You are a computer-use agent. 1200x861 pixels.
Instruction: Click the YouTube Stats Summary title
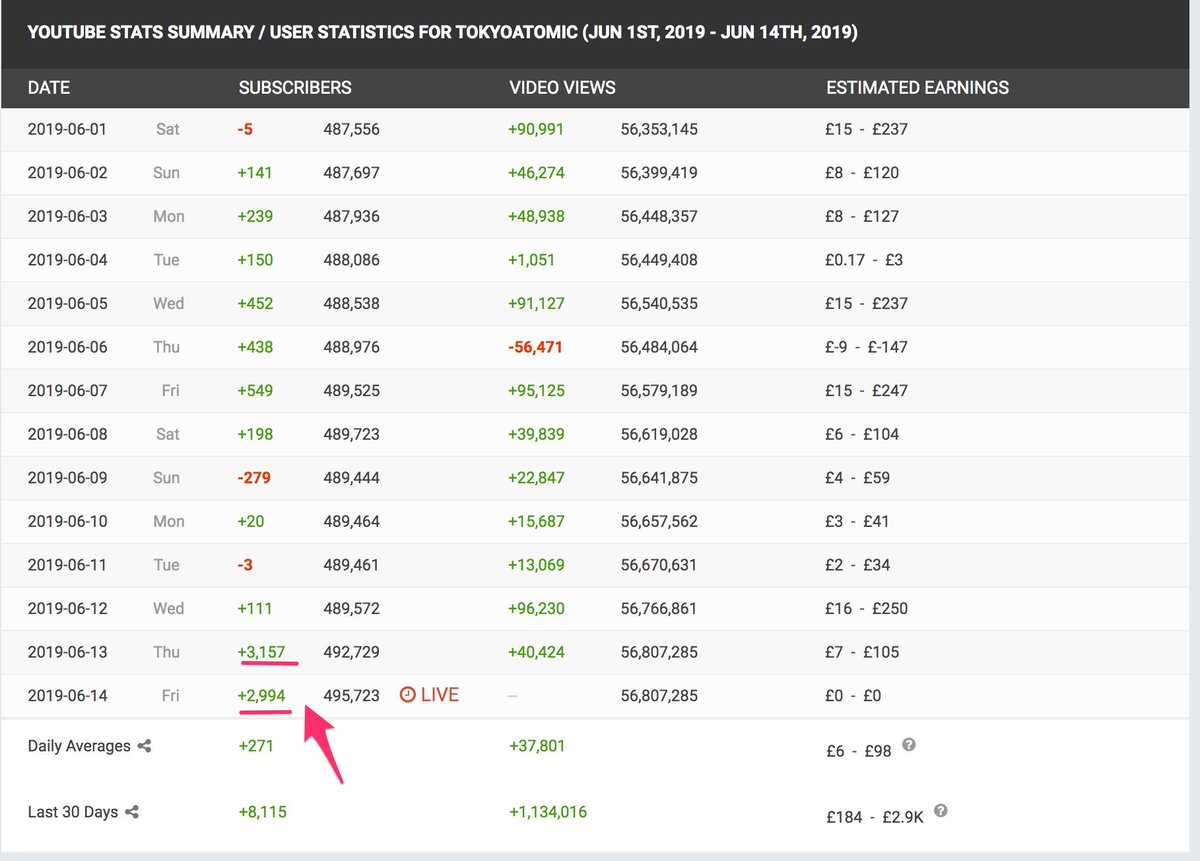pos(442,33)
